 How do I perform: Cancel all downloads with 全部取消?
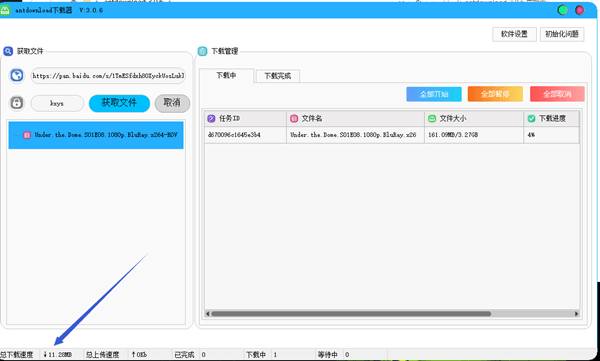(x=557, y=94)
